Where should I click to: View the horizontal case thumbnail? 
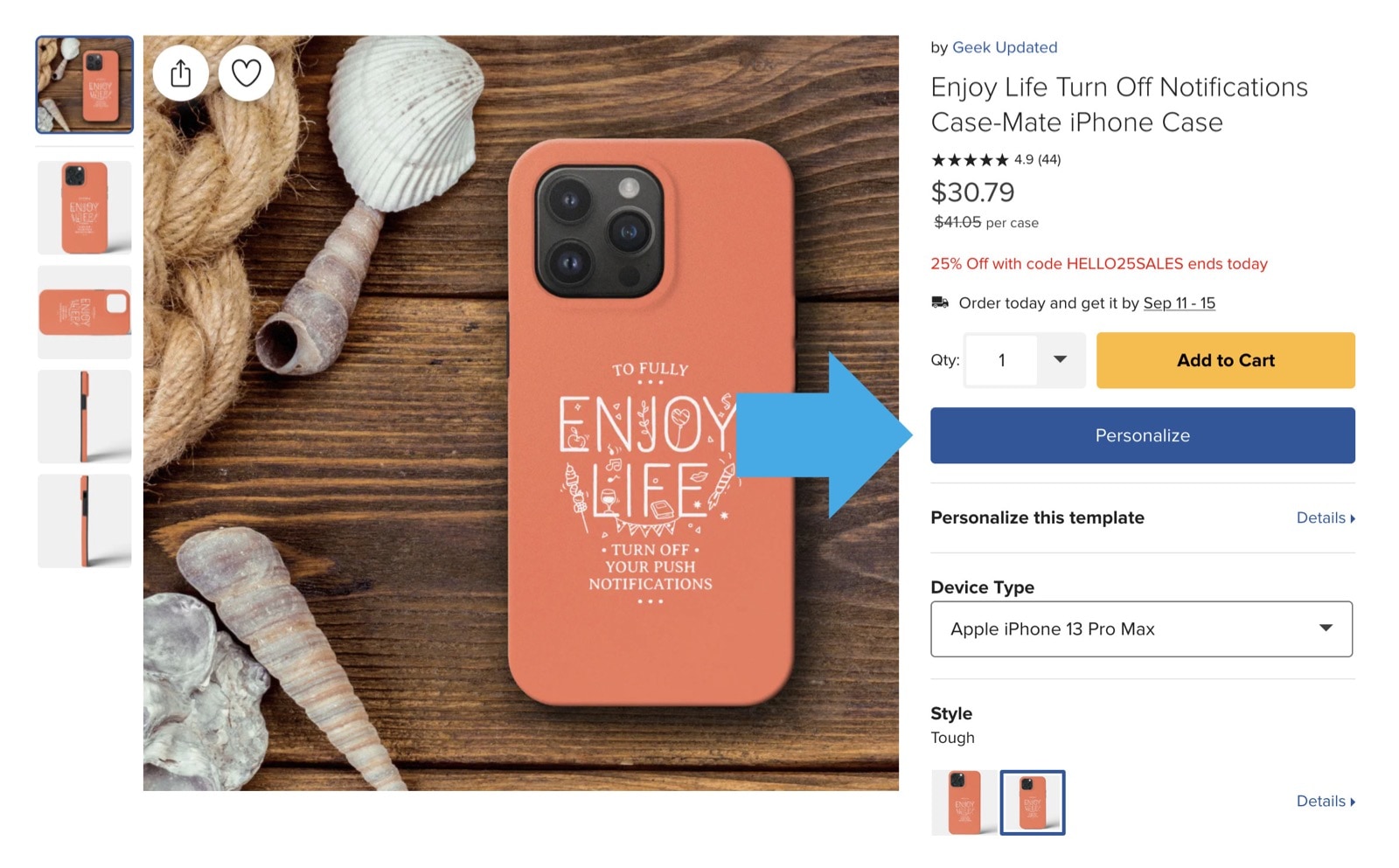pos(85,312)
